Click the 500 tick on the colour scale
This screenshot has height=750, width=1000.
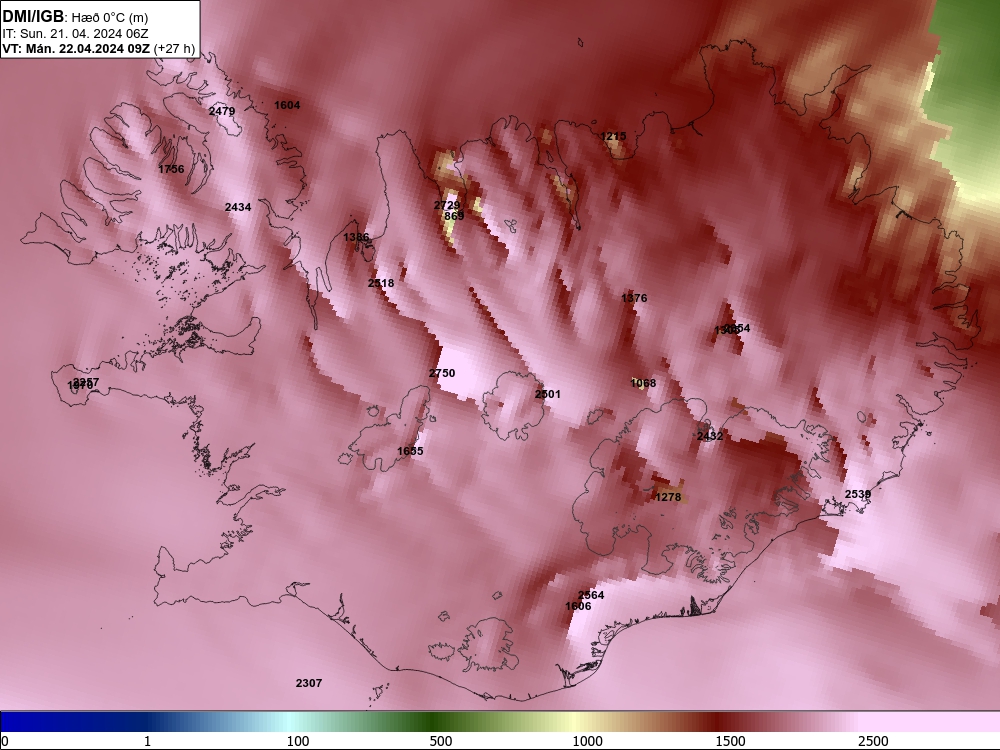click(441, 741)
